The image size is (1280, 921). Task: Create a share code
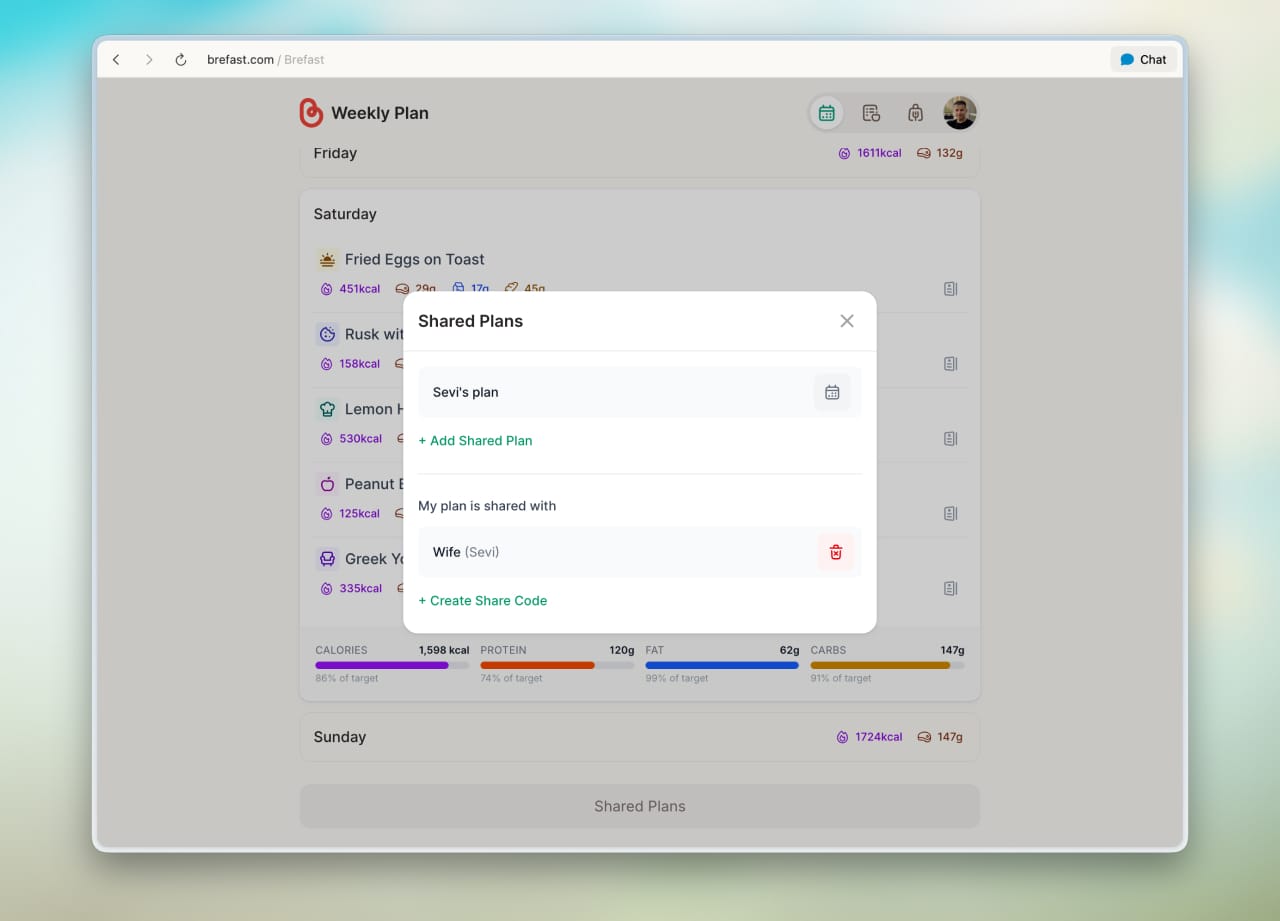[482, 600]
